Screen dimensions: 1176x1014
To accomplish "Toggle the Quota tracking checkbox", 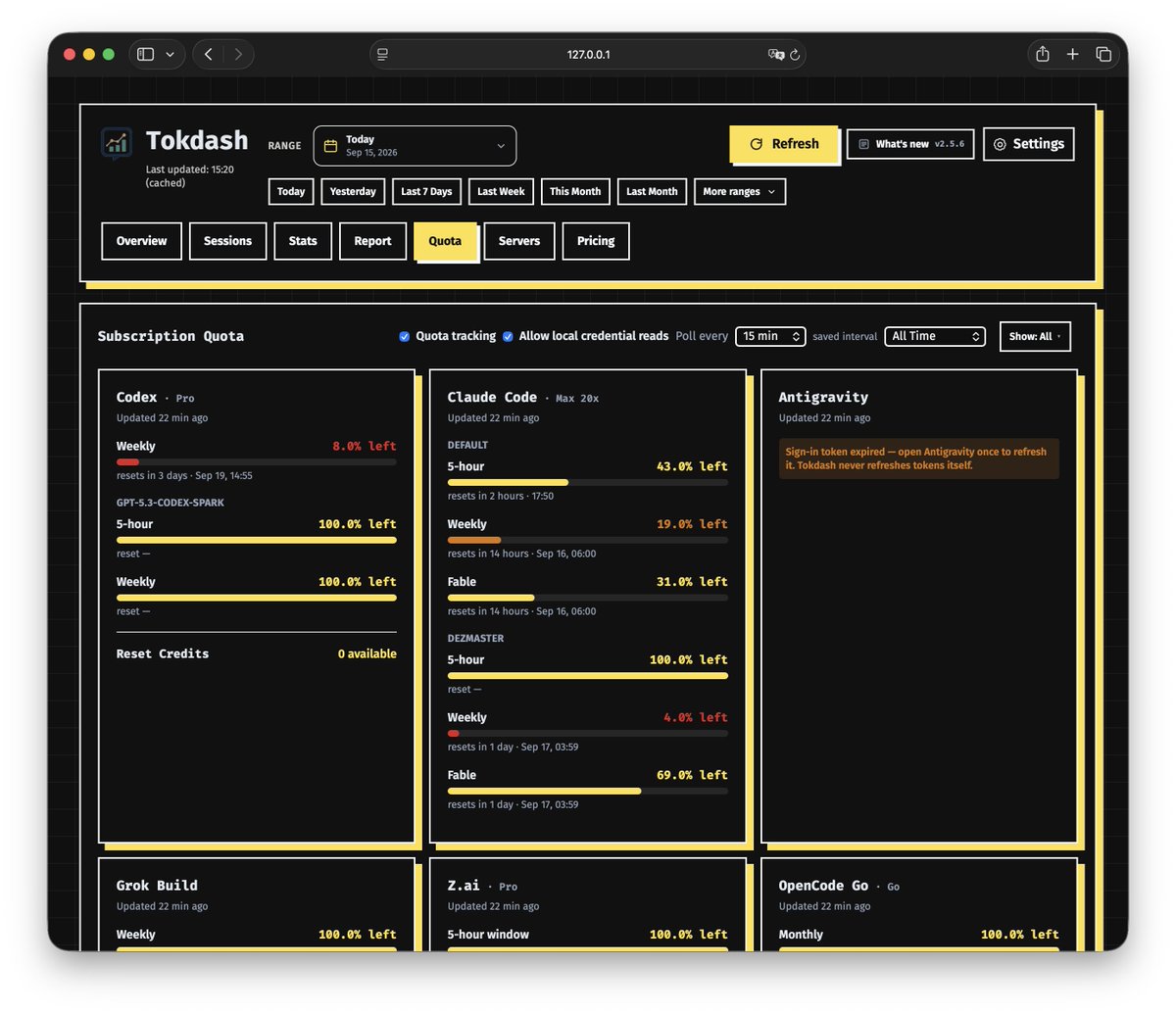I will tap(404, 336).
